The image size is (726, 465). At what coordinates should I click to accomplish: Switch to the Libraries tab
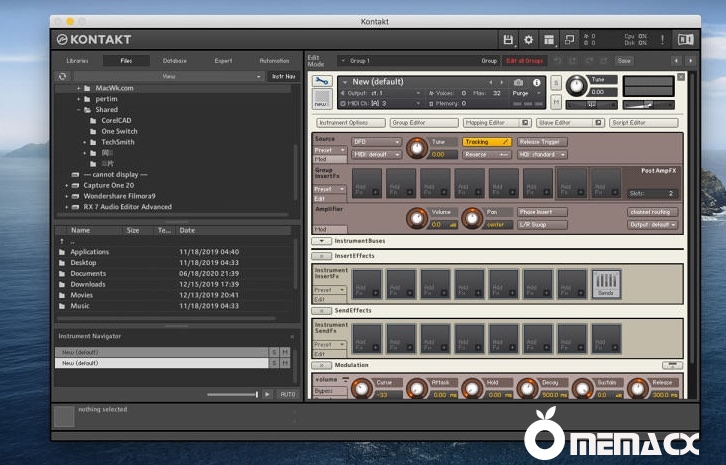tap(77, 61)
